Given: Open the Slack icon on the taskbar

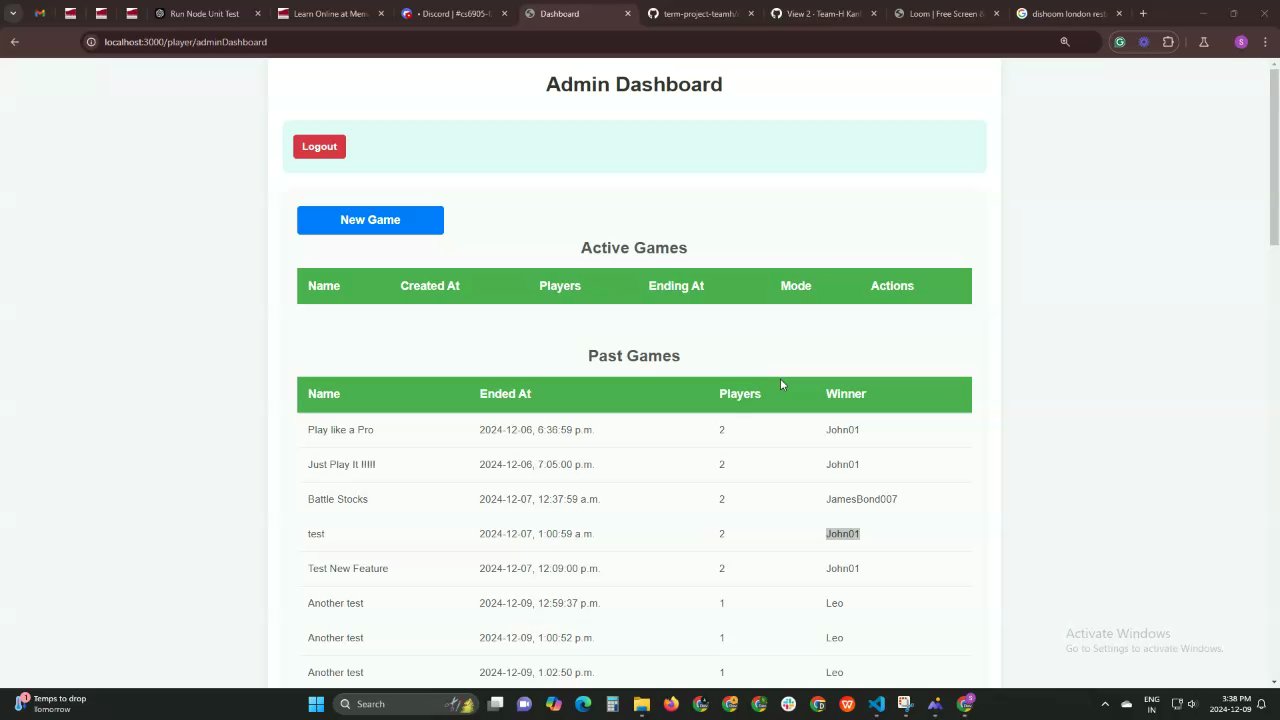Looking at the screenshot, I should (789, 704).
